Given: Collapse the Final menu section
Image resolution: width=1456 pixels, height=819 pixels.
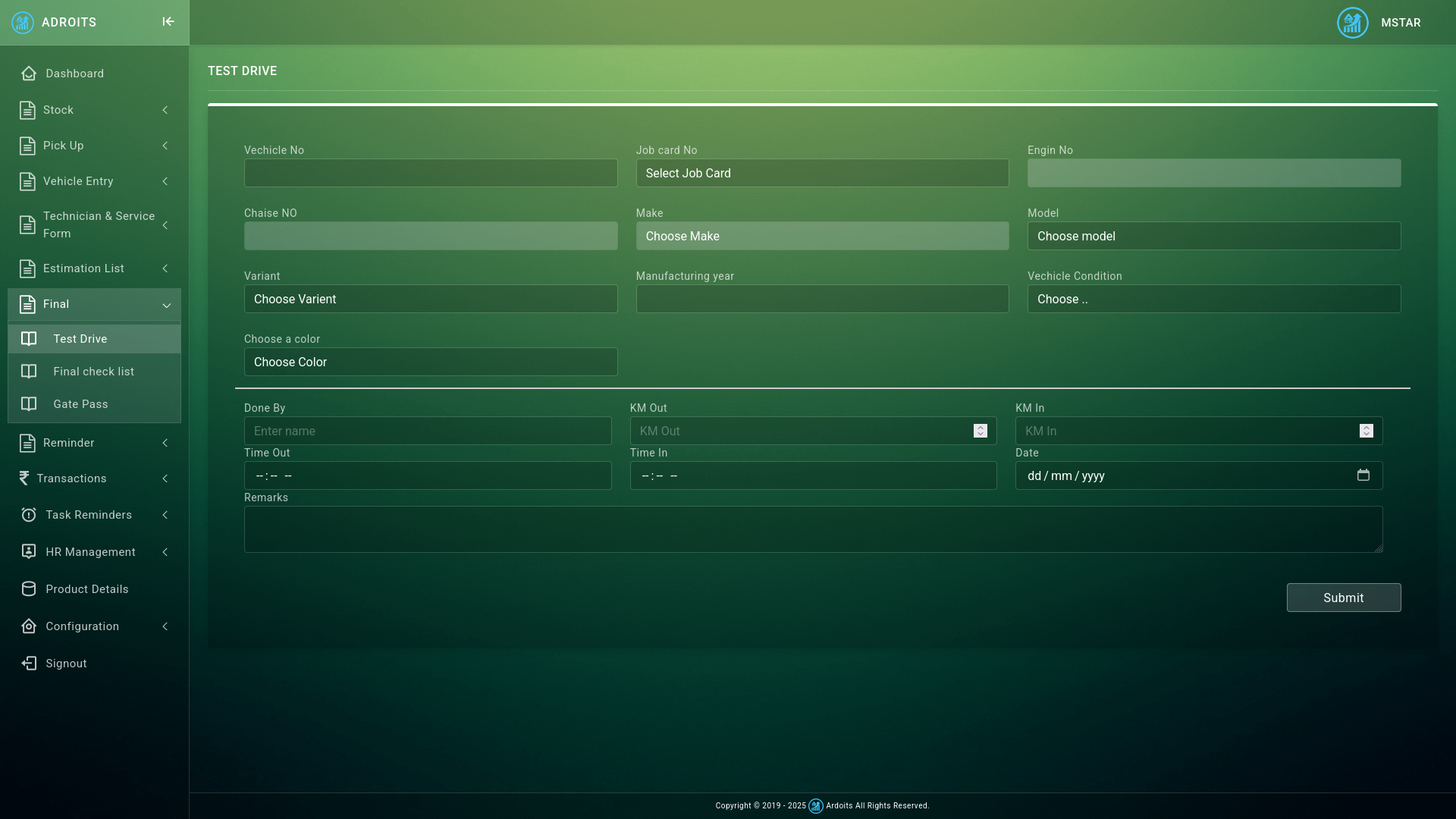Looking at the screenshot, I should tap(166, 305).
